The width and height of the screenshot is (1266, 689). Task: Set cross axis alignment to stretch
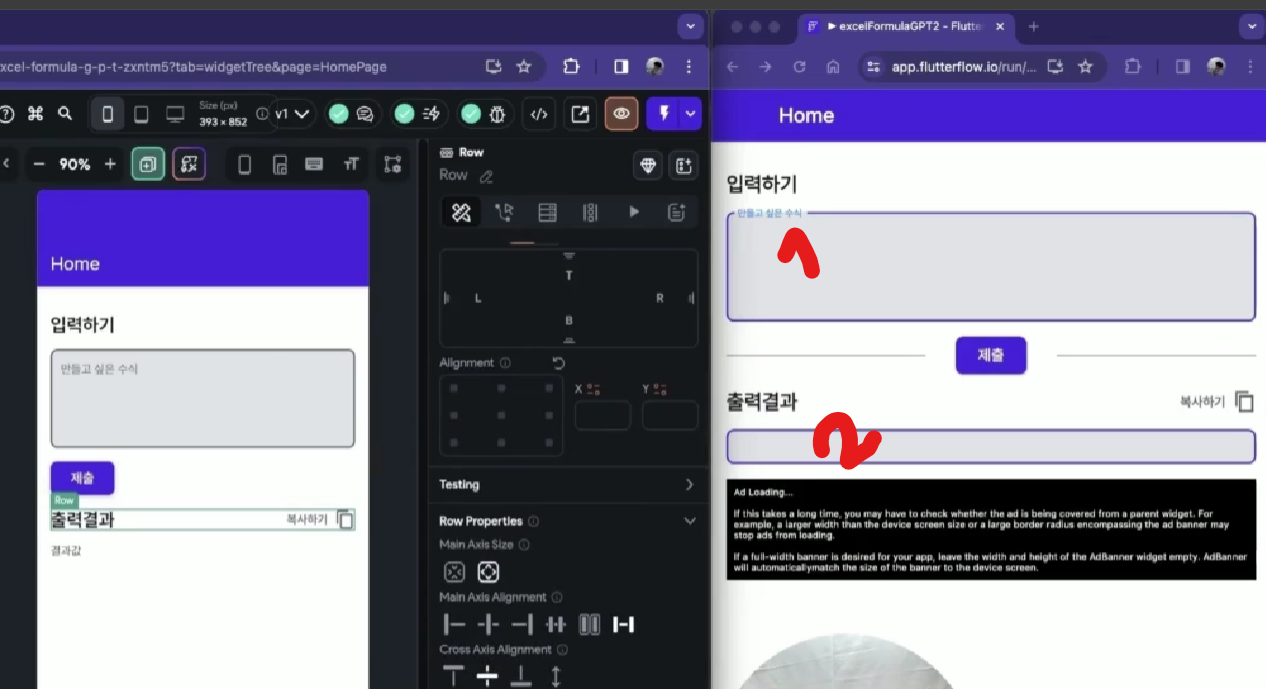[x=556, y=677]
